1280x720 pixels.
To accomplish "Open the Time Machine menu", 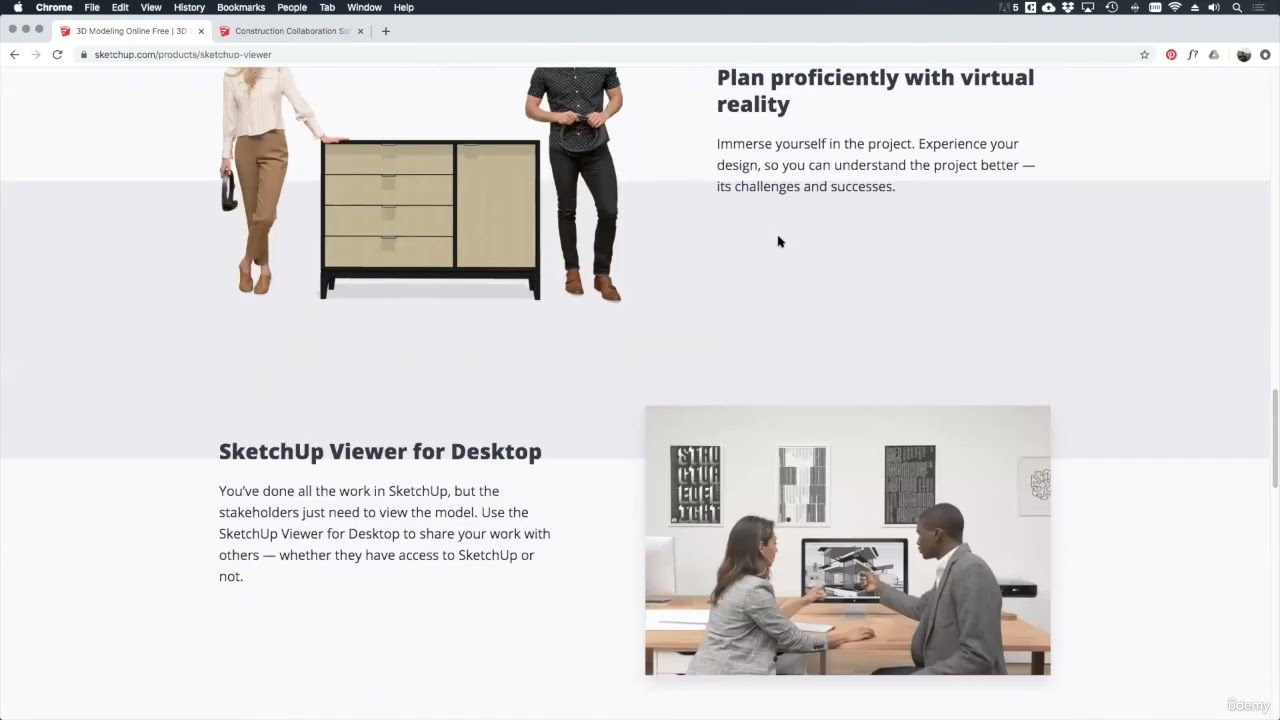I will 1112,7.
